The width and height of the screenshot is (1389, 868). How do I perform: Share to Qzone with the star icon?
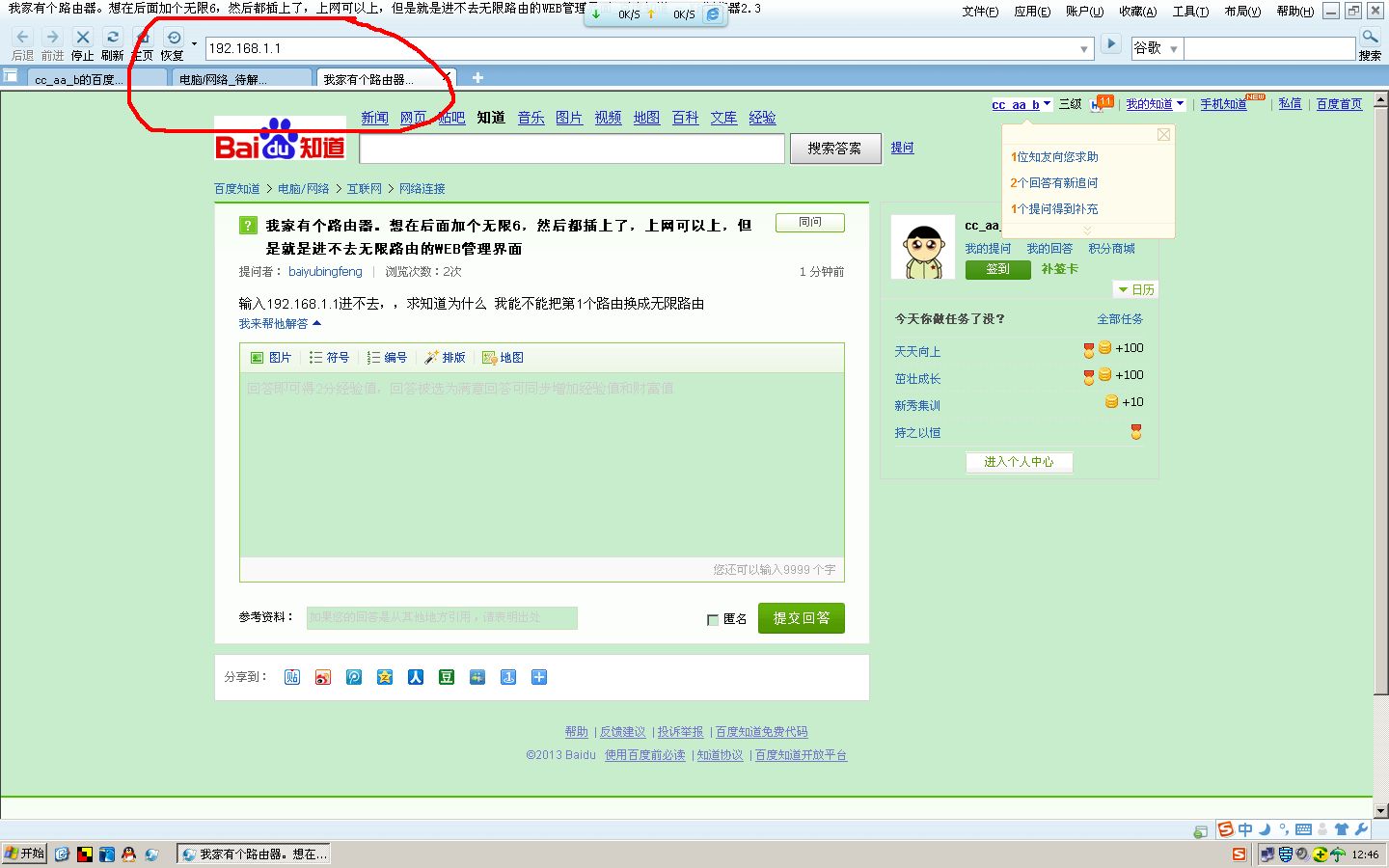(385, 677)
